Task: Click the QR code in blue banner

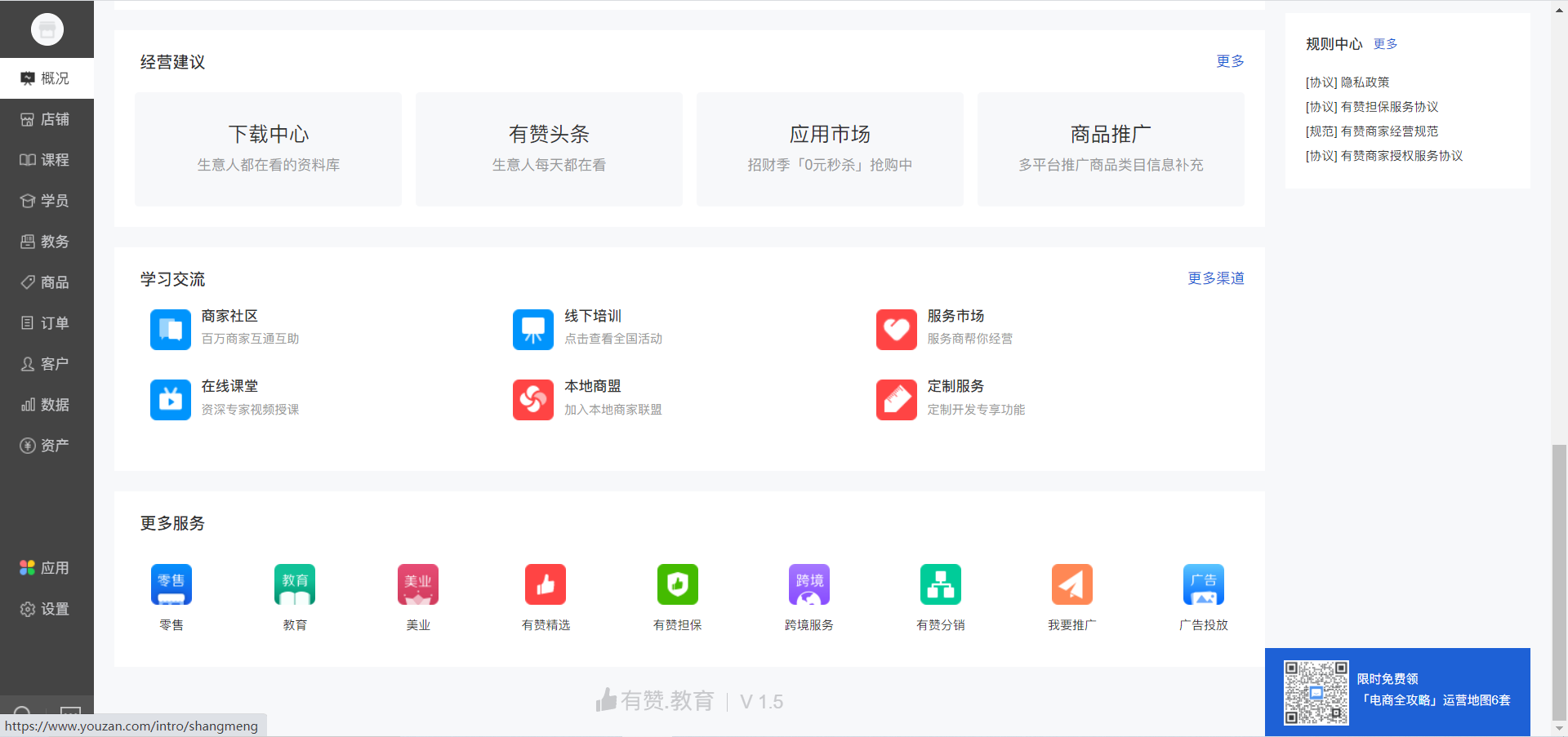Action: (x=1316, y=693)
